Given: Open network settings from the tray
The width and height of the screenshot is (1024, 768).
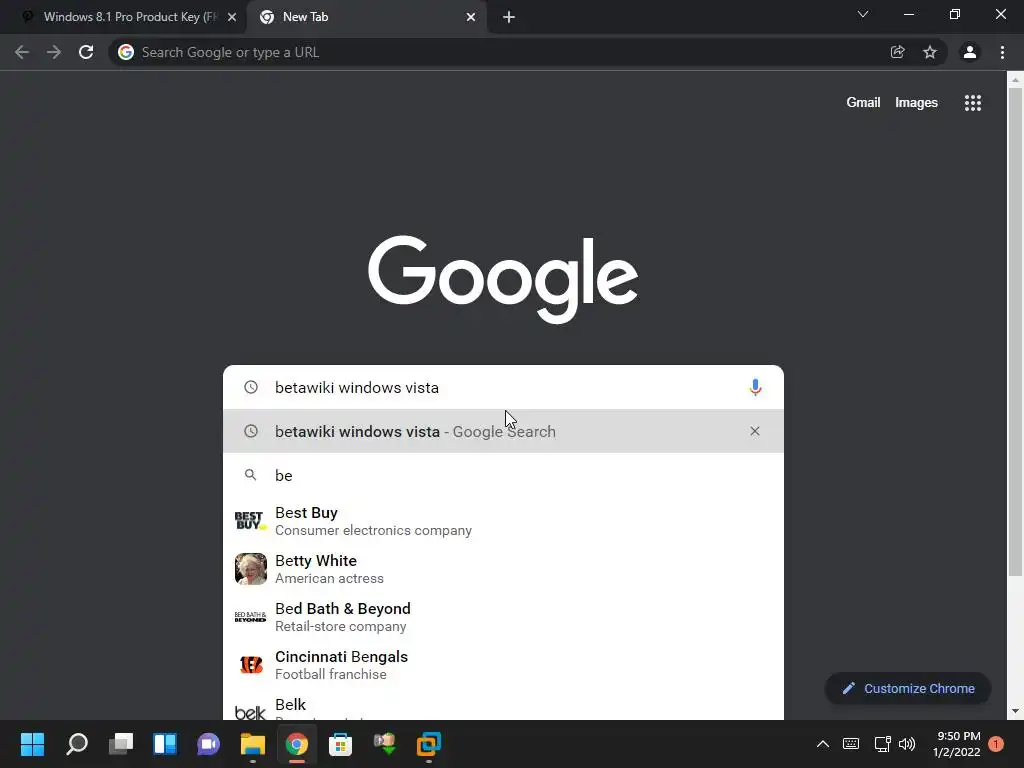Looking at the screenshot, I should (882, 744).
